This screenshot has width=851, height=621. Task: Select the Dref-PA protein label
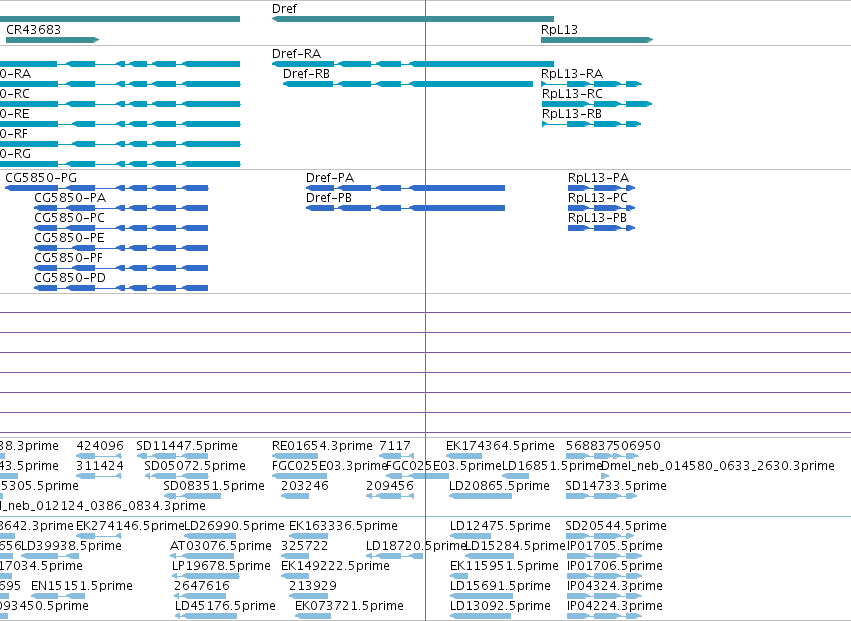(330, 178)
